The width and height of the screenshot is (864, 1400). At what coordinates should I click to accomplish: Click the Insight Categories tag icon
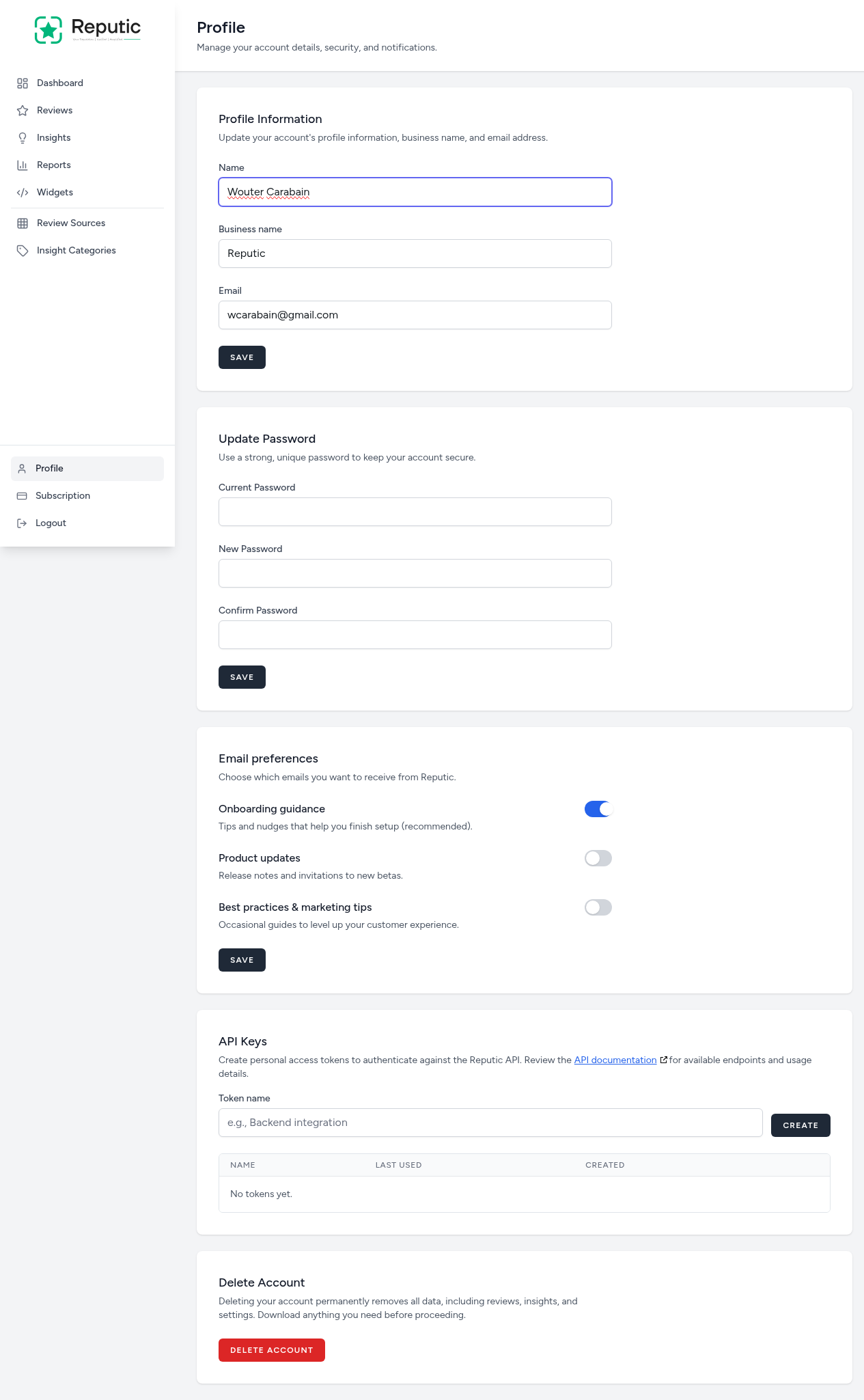tap(23, 250)
